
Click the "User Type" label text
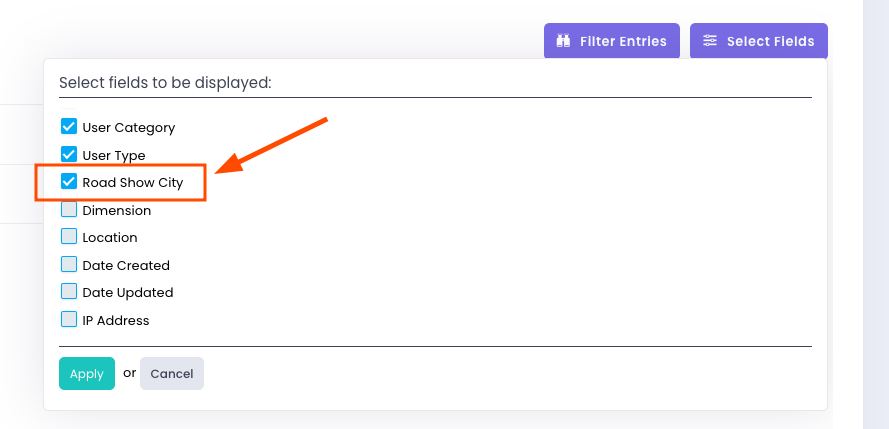tap(114, 156)
